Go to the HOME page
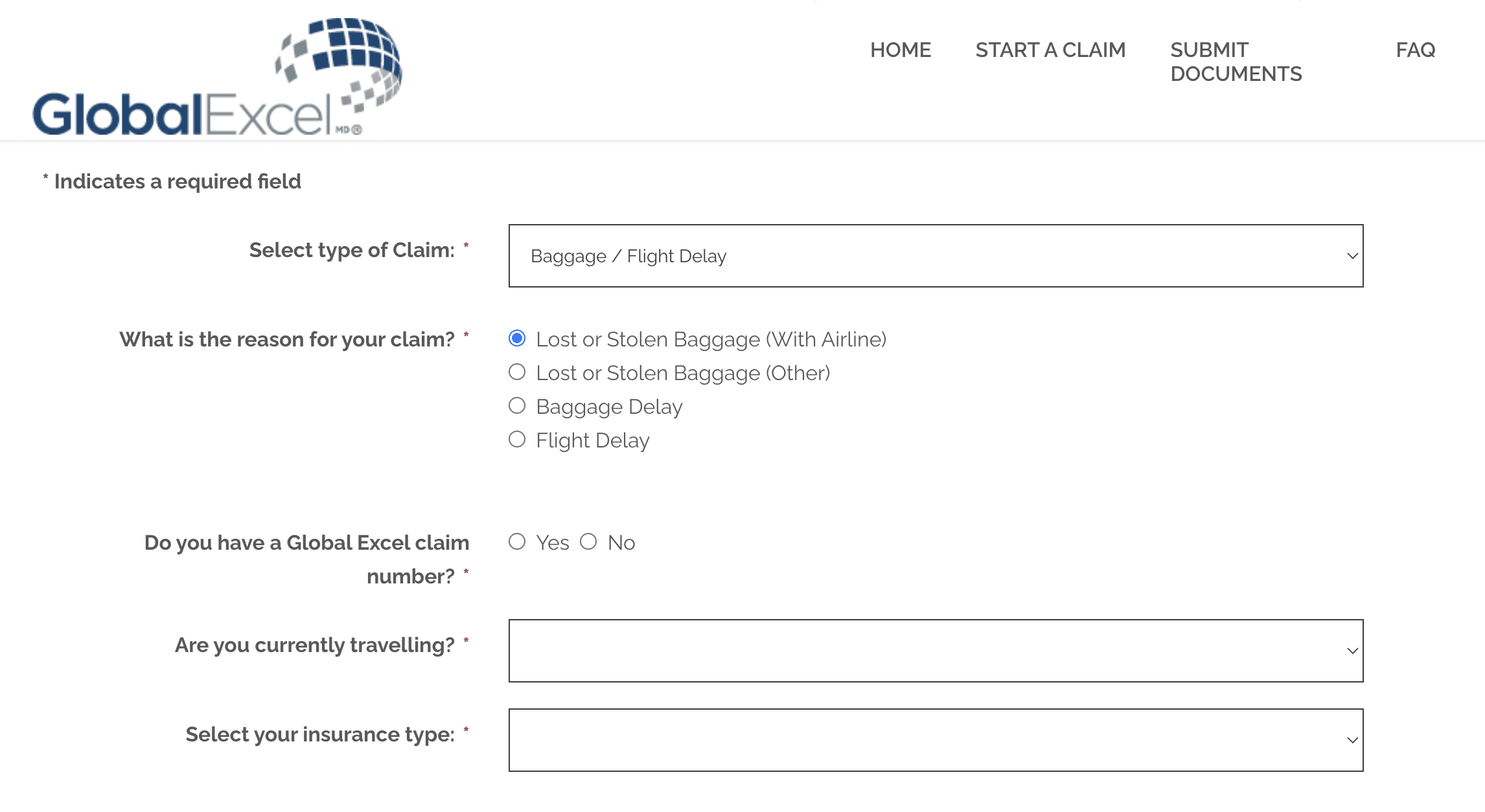 click(900, 50)
